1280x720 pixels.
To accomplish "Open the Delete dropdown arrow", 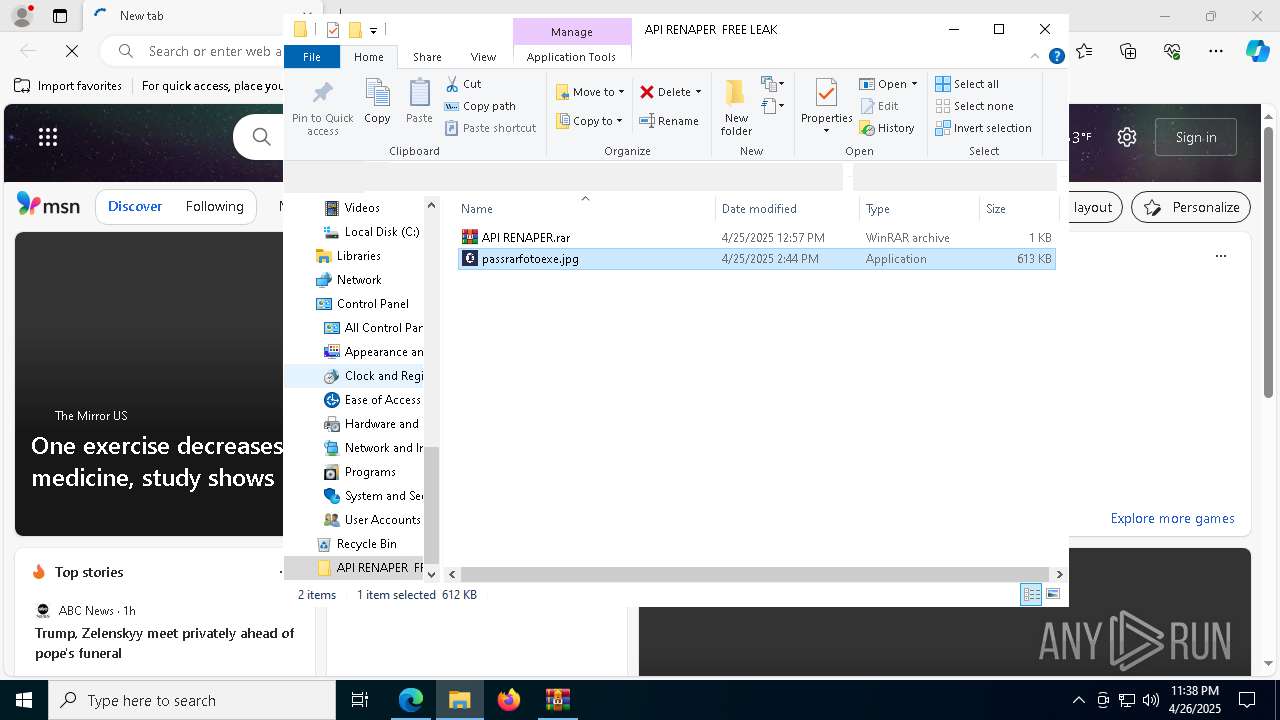I will pos(698,92).
